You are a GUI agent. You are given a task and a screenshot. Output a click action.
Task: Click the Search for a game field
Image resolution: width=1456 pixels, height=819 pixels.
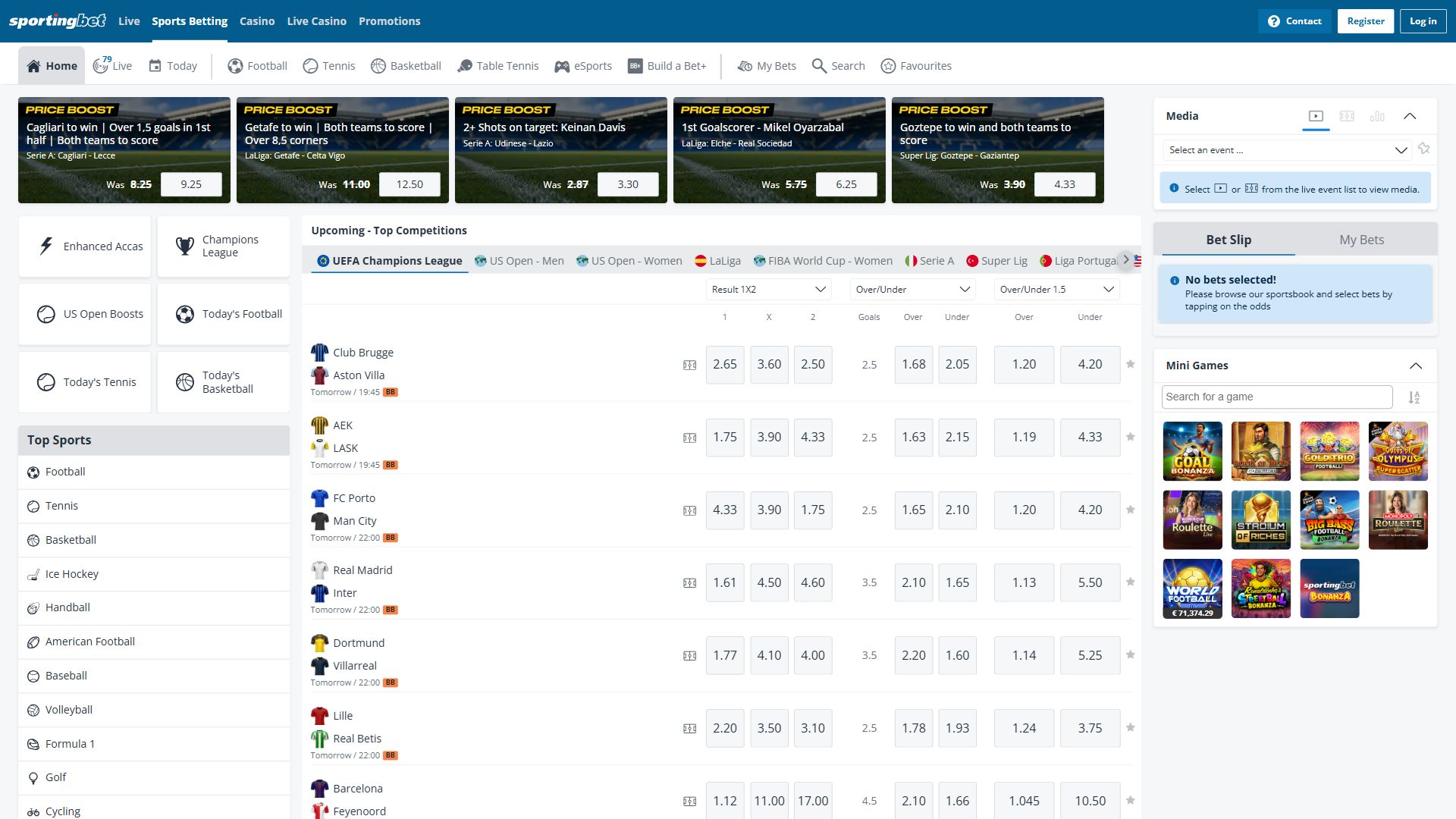[1277, 397]
